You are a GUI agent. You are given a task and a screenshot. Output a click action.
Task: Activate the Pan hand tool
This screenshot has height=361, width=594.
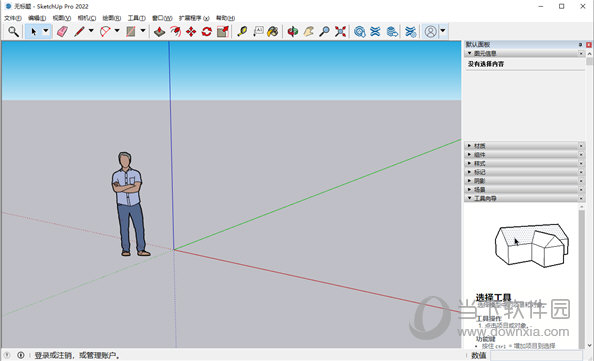coord(308,31)
